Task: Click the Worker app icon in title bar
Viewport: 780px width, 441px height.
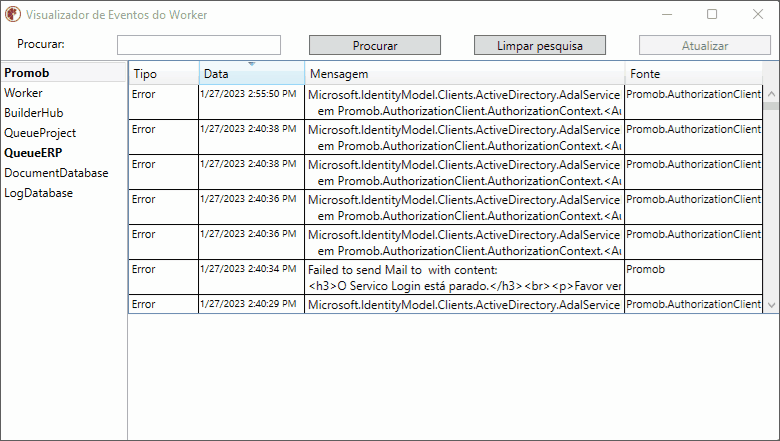Action: click(x=13, y=14)
